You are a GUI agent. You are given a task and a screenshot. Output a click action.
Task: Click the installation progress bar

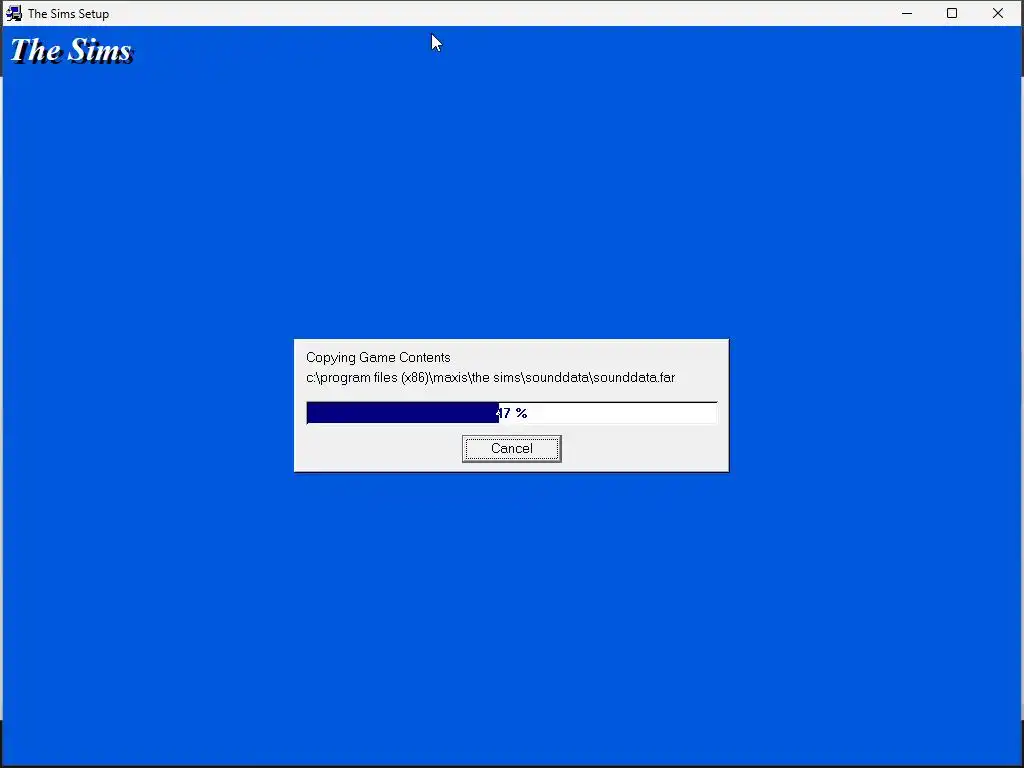[x=511, y=413]
